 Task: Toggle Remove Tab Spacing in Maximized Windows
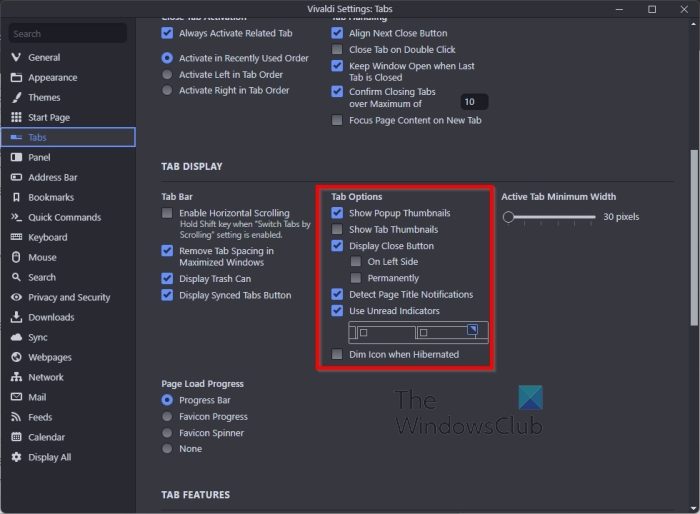167,251
